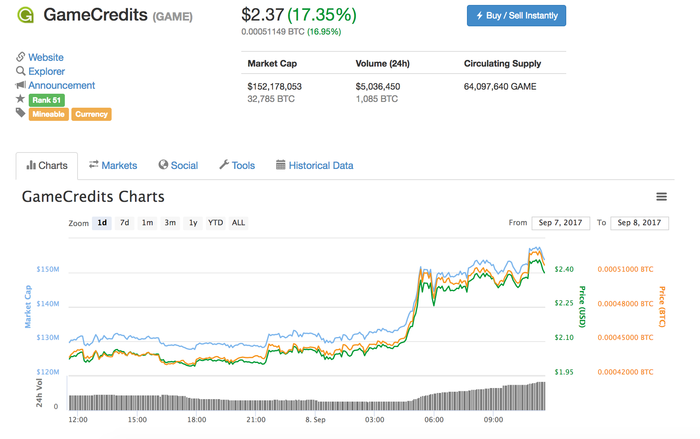The image size is (700, 439).
Task: Click the megaphone icon beside Announcement
Action: click(x=21, y=85)
